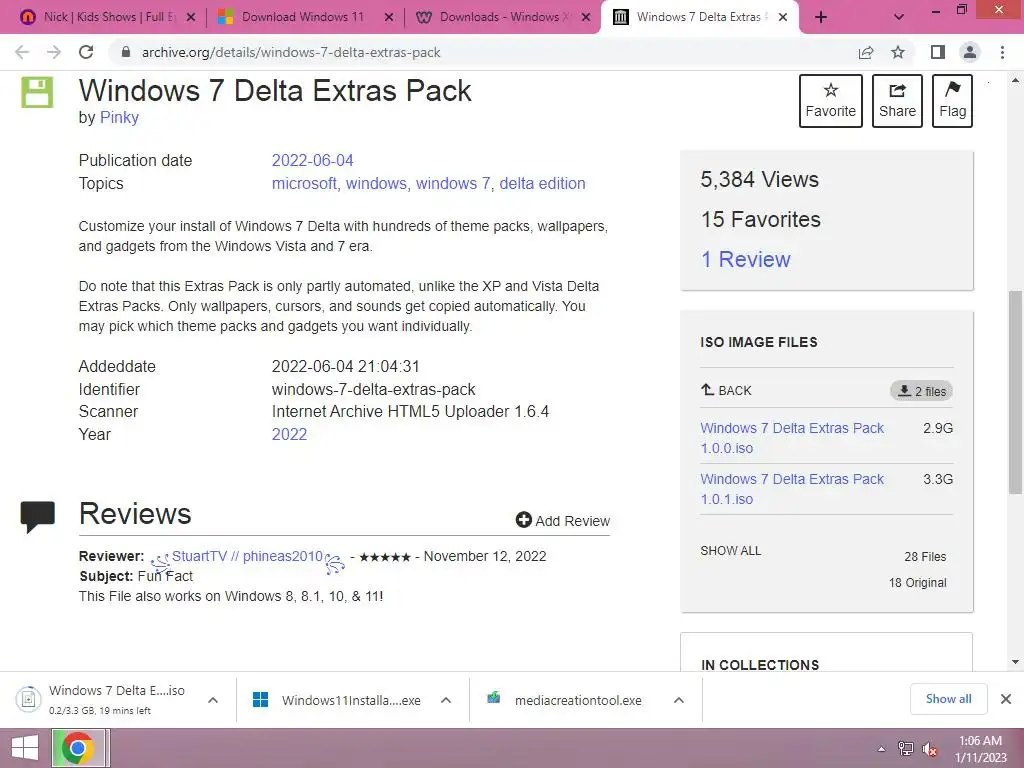The image size is (1024, 768).
Task: Download Windows 7 Delta Extras Pack 1.0.0.iso
Action: 792,438
